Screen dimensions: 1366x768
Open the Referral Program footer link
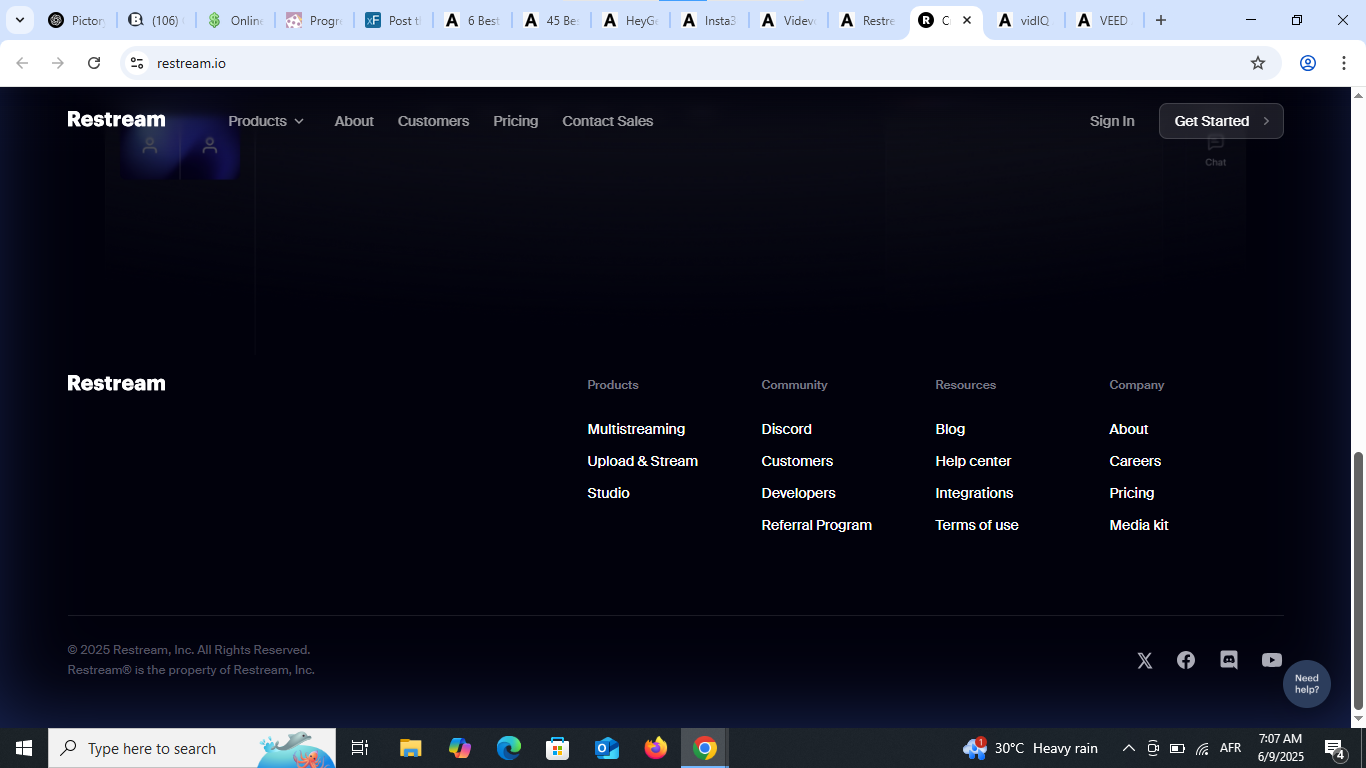[816, 525]
